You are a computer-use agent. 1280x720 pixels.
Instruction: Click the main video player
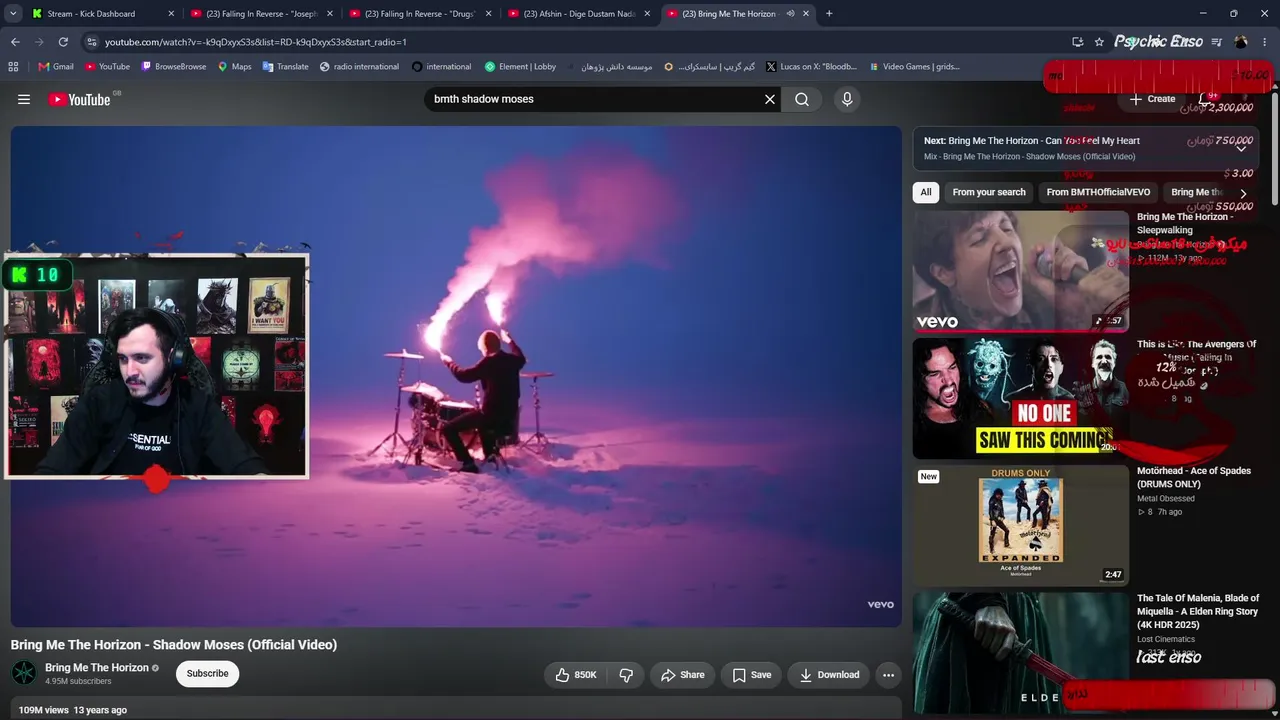456,376
